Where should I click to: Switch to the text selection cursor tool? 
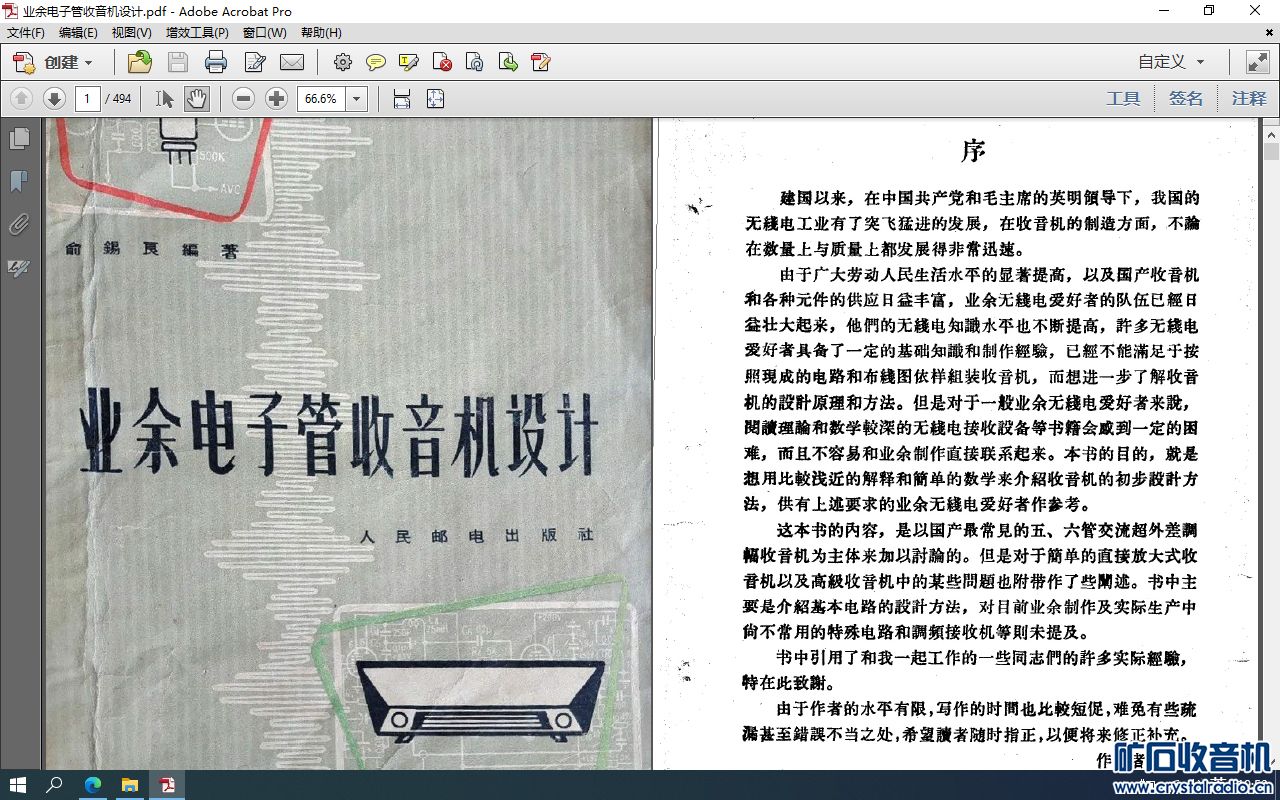[x=165, y=98]
